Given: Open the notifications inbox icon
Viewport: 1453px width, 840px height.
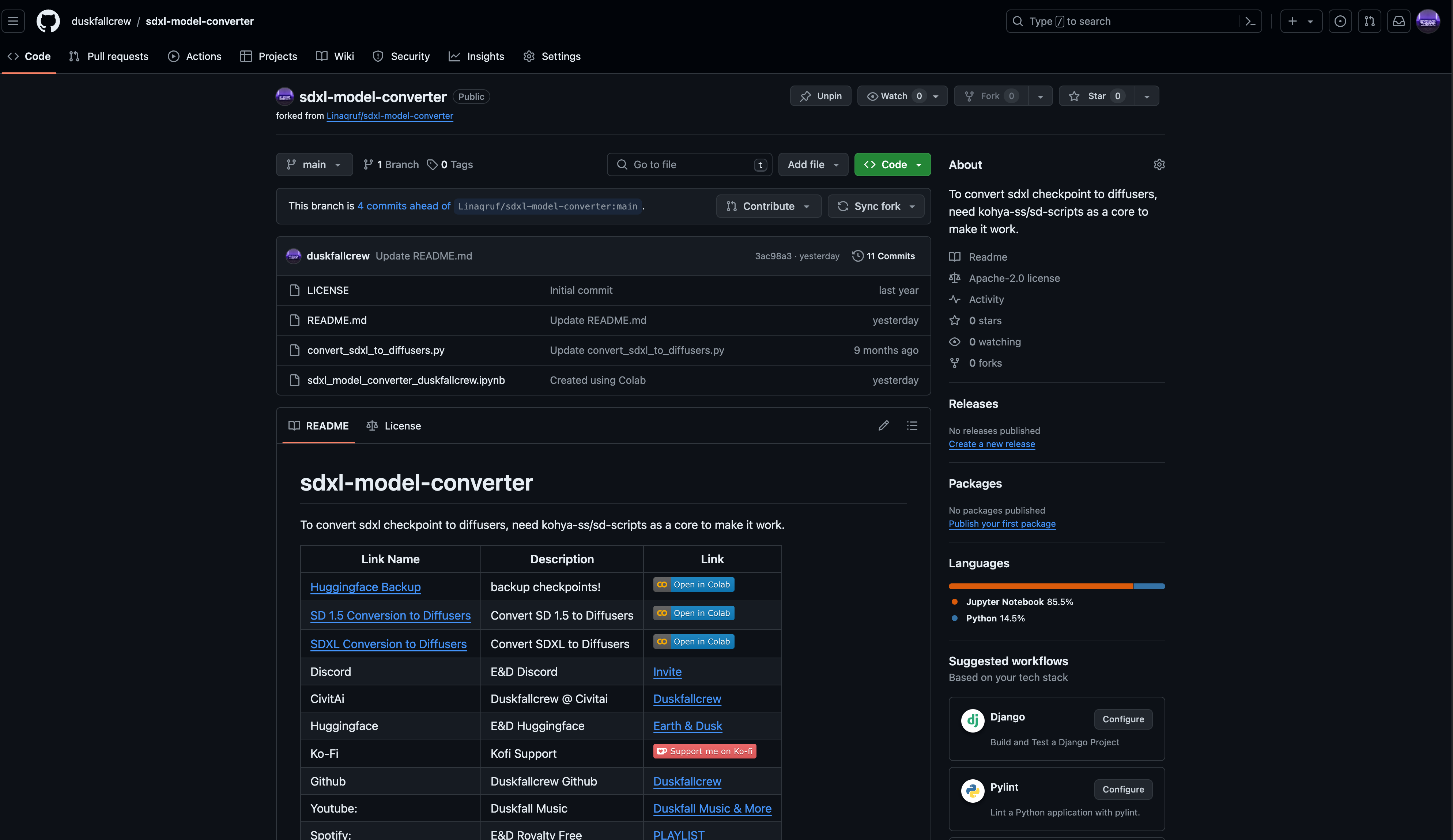Looking at the screenshot, I should [x=1398, y=21].
